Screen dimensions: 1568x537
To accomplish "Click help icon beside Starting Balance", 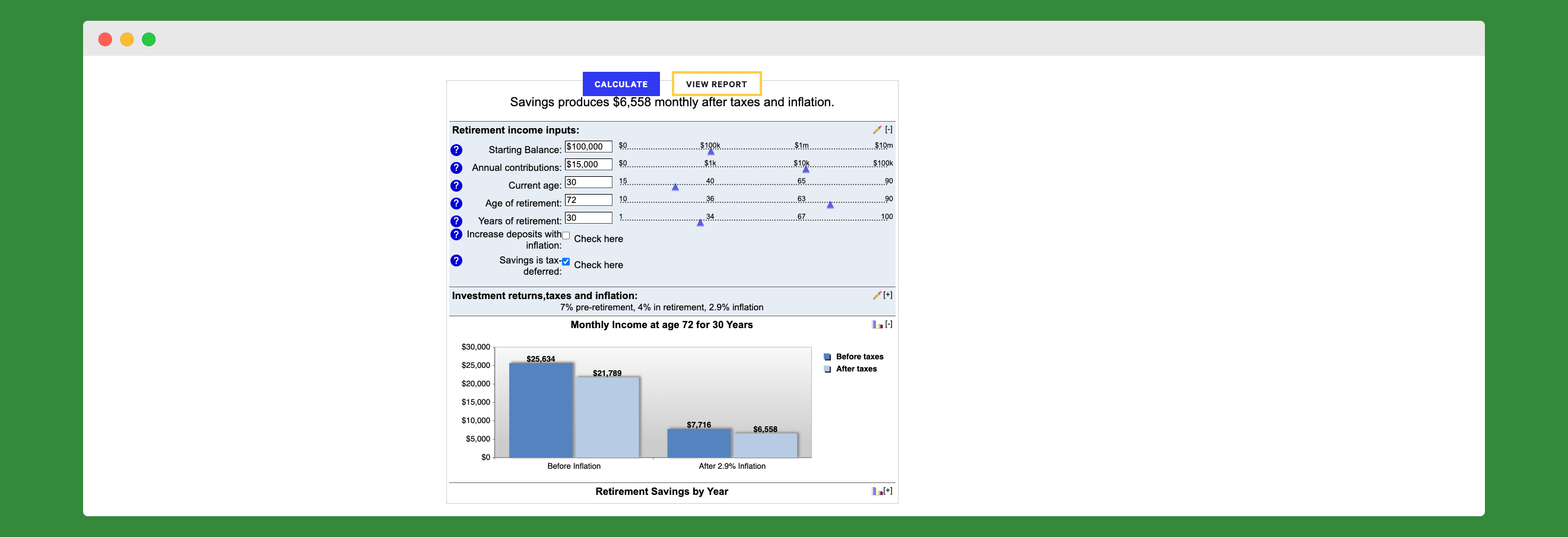I will pos(456,150).
